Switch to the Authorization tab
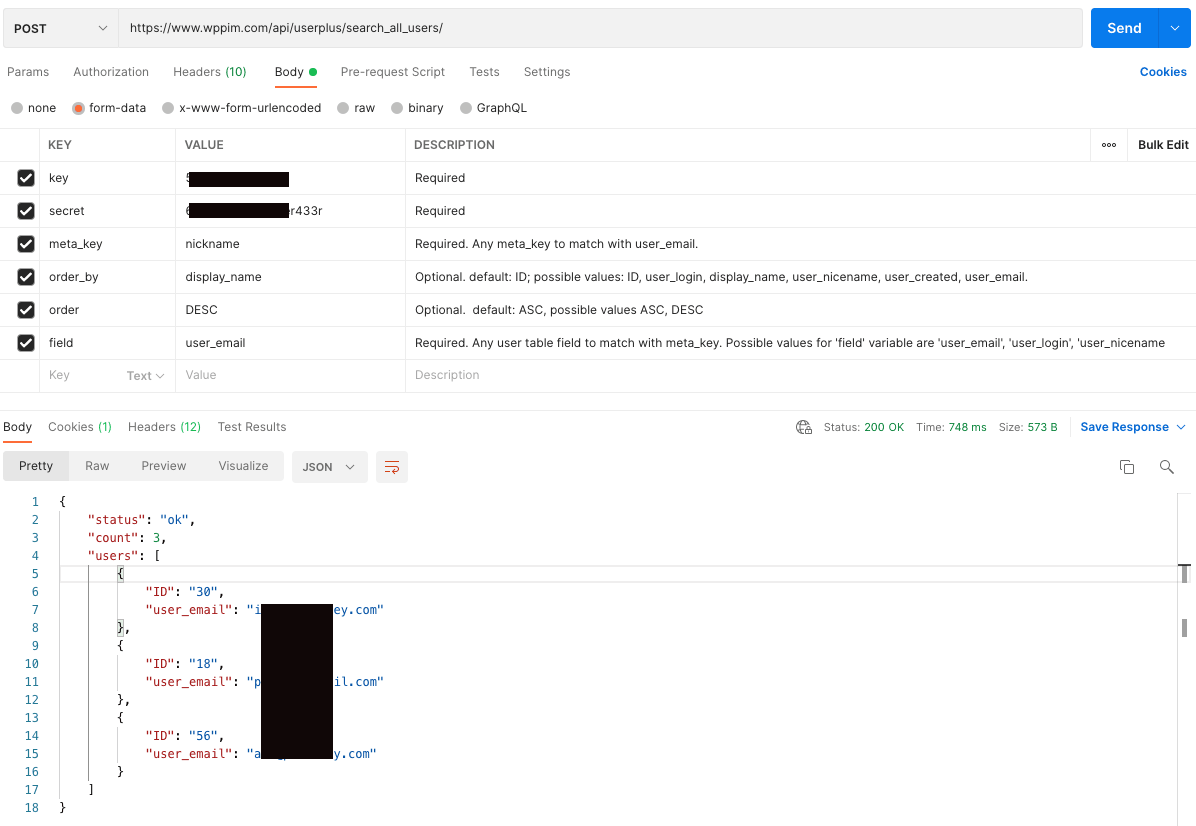Image resolution: width=1196 pixels, height=826 pixels. click(111, 72)
